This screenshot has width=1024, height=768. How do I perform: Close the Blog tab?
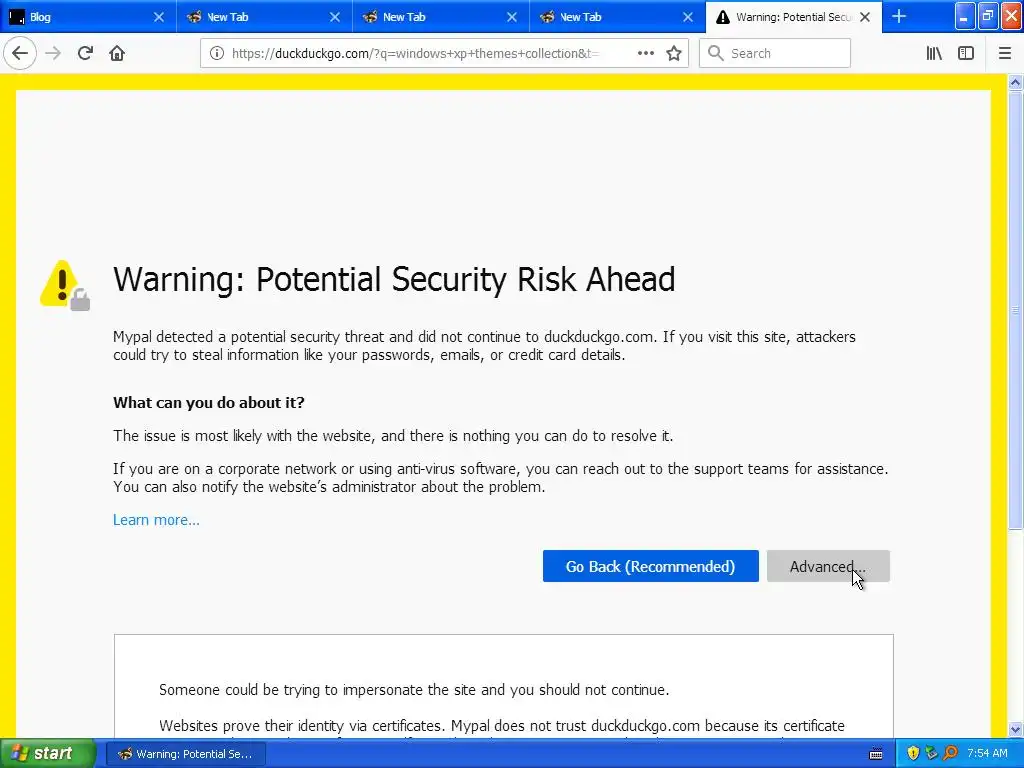point(159,17)
